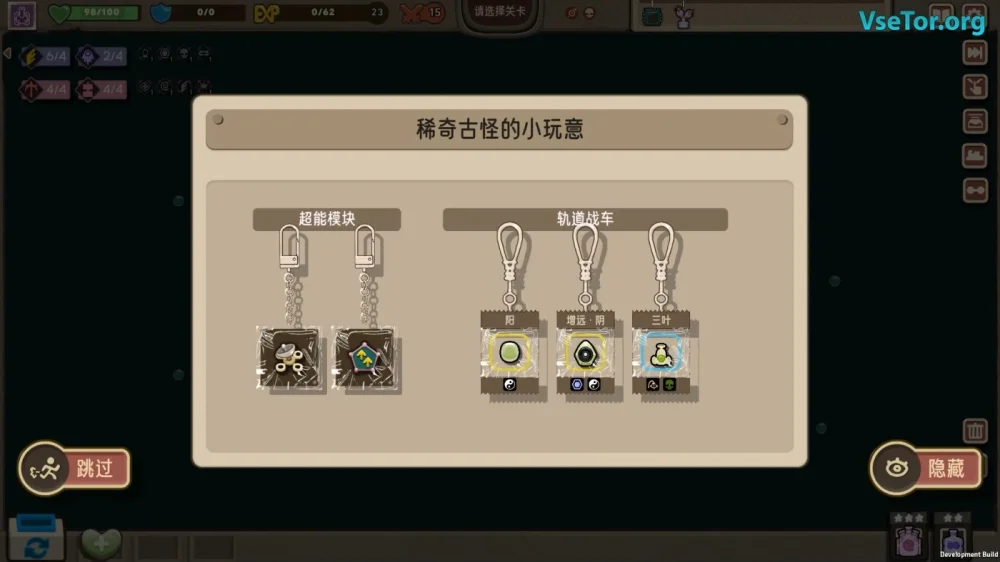Click the trash can icon
Screen dimensions: 1000x562
point(974,431)
